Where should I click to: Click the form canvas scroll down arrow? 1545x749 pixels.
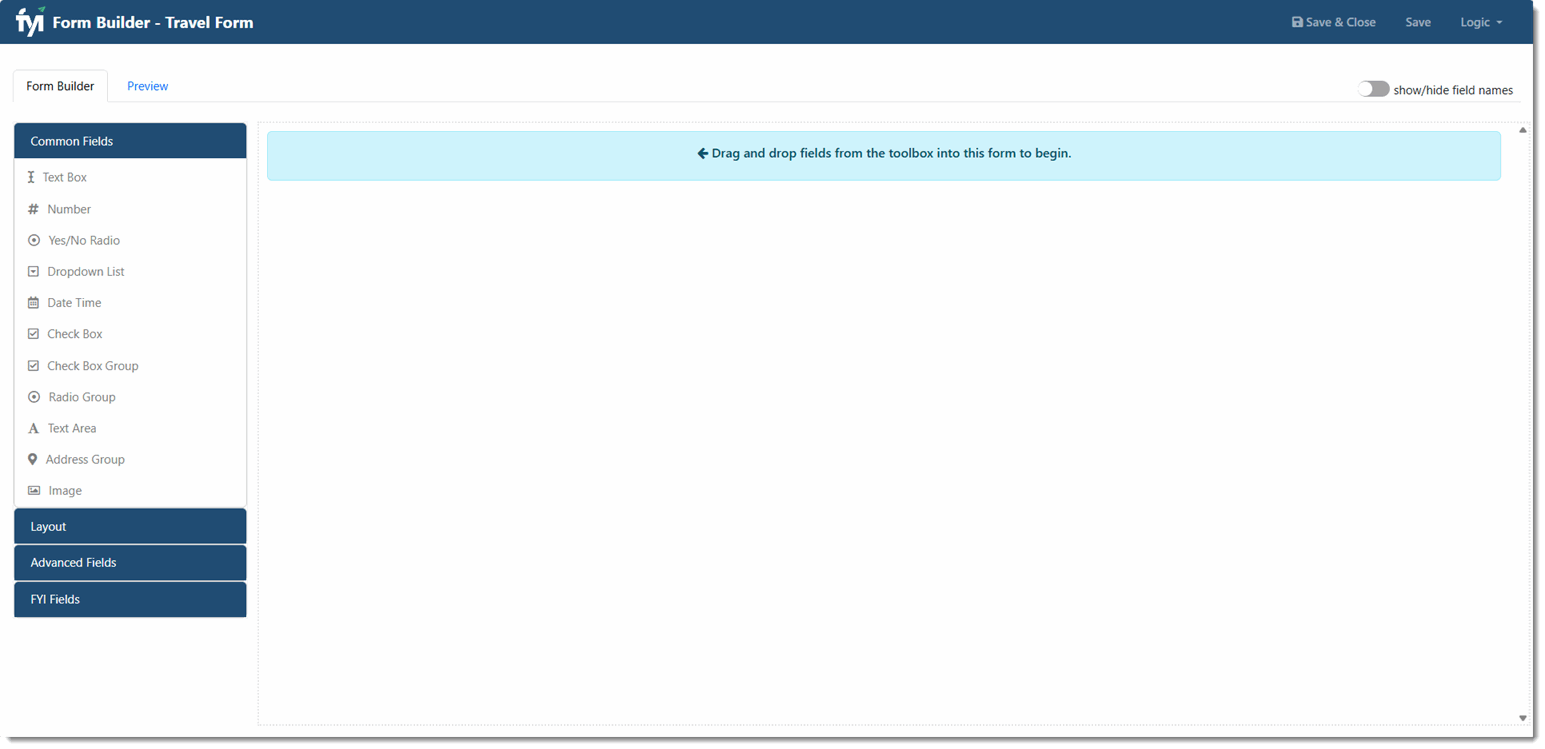(1523, 717)
